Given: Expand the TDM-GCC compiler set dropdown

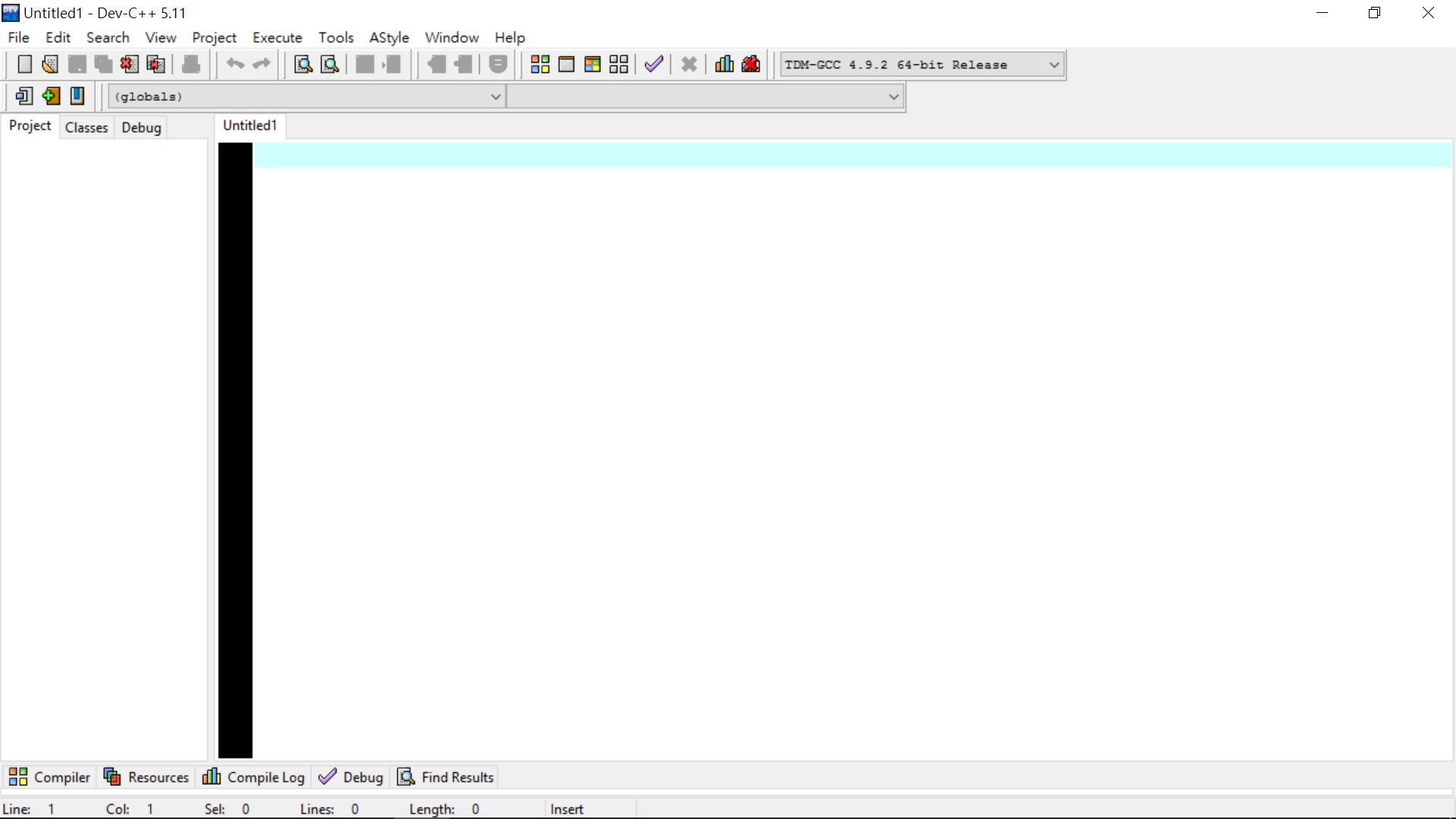Looking at the screenshot, I should [1054, 65].
